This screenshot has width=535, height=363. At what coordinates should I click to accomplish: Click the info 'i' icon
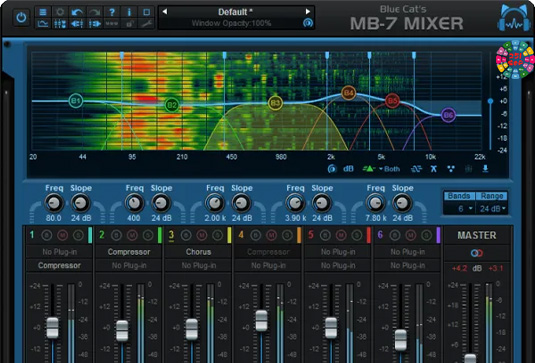(129, 12)
